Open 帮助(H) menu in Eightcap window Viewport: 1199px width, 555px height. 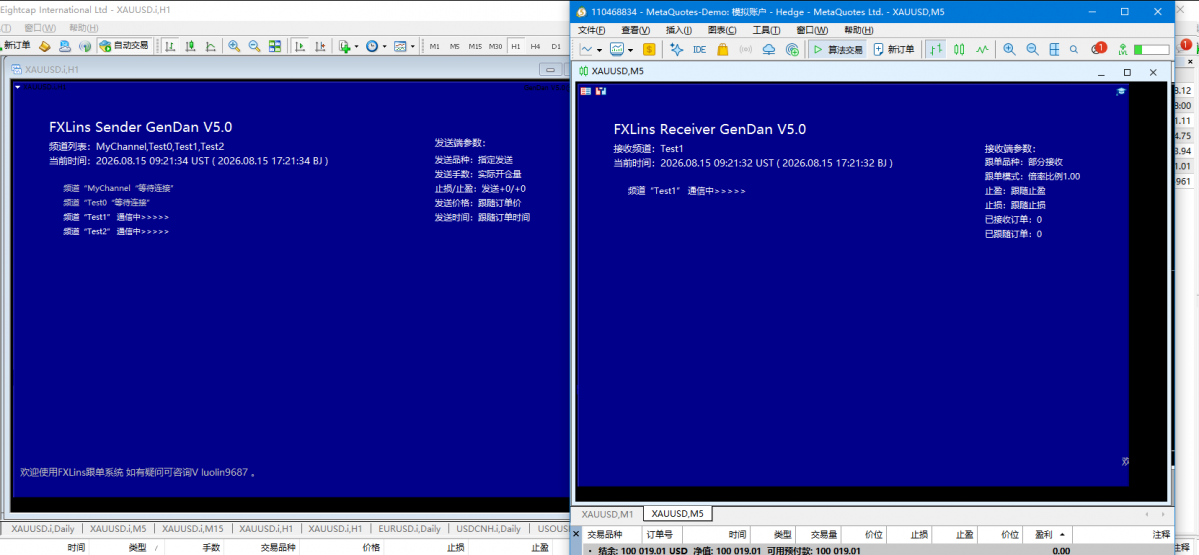click(84, 28)
